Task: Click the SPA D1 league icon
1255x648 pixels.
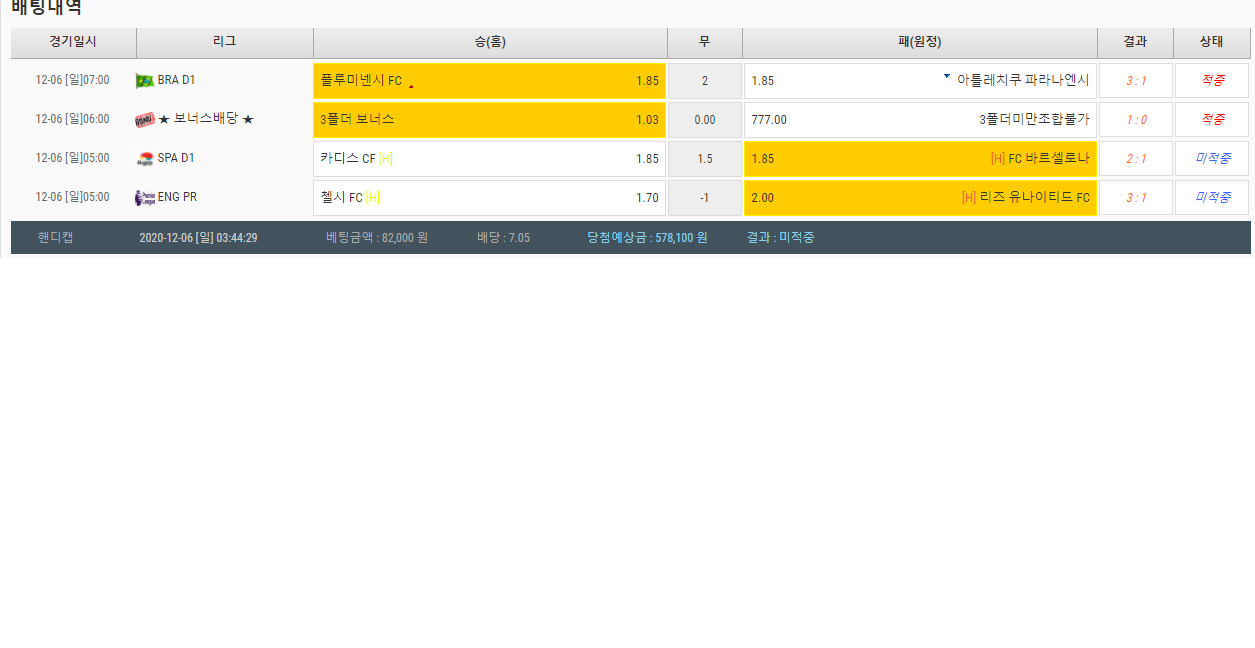Action: [x=145, y=159]
